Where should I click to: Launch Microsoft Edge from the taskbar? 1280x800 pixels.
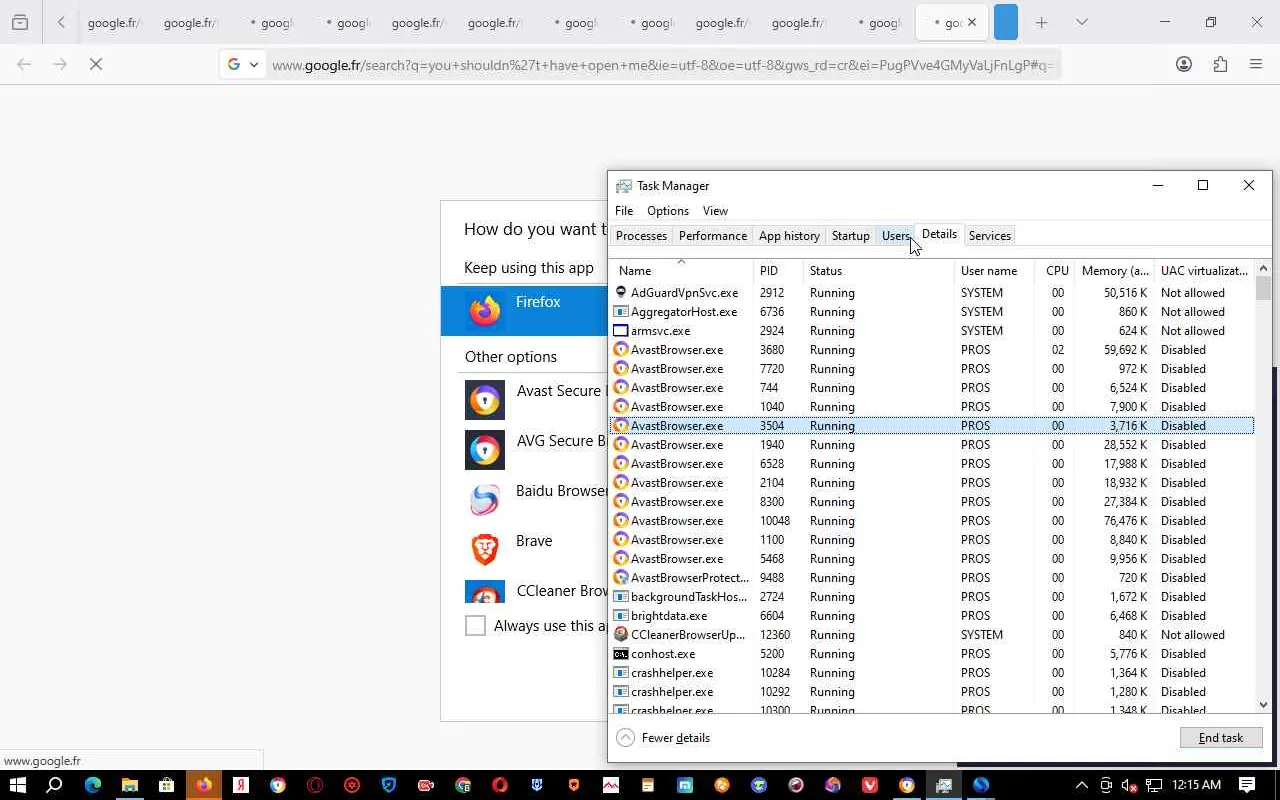point(92,785)
